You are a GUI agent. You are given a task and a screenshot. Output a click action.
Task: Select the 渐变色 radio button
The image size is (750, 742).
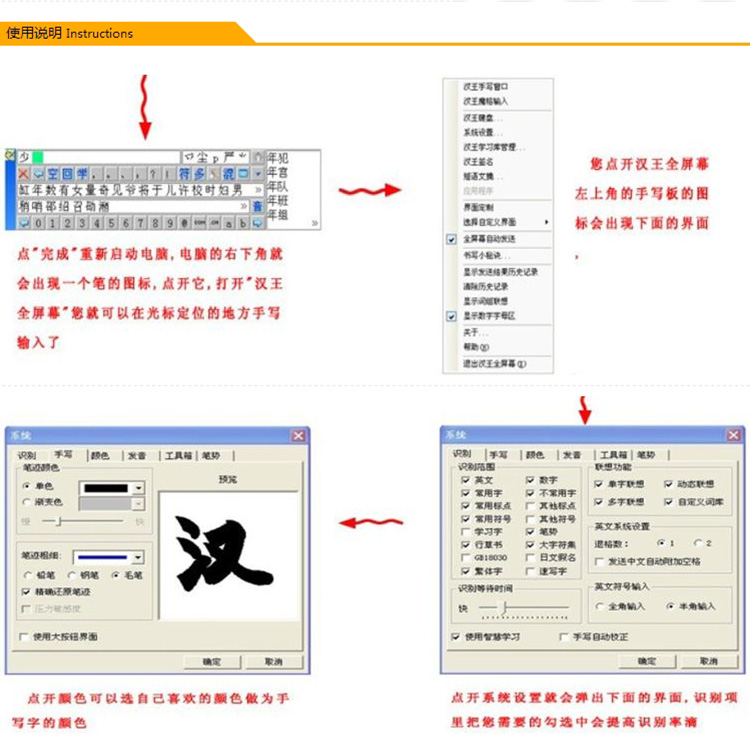(27, 502)
